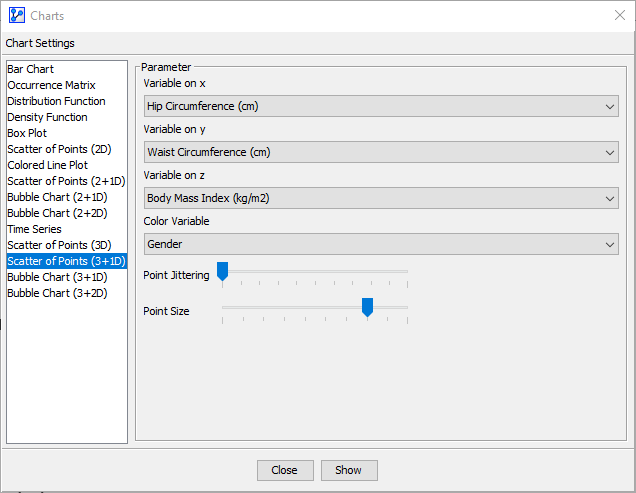Select Bubble Chart (3+2D) entry
636x493 pixels.
click(57, 293)
